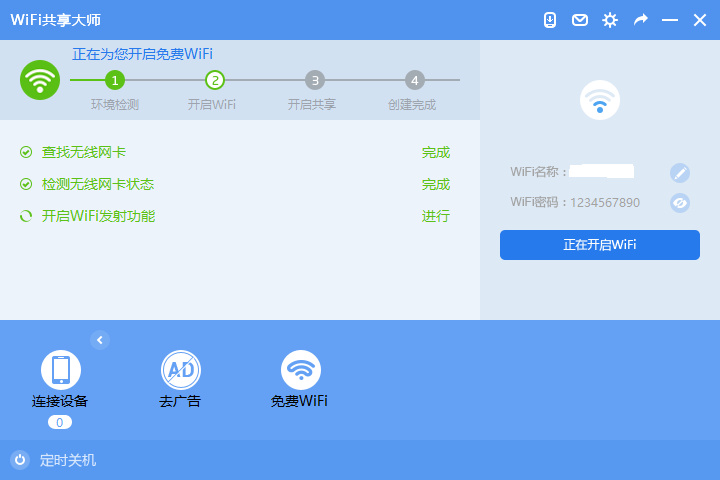Close the WiFi共享大师 window

tap(700, 20)
